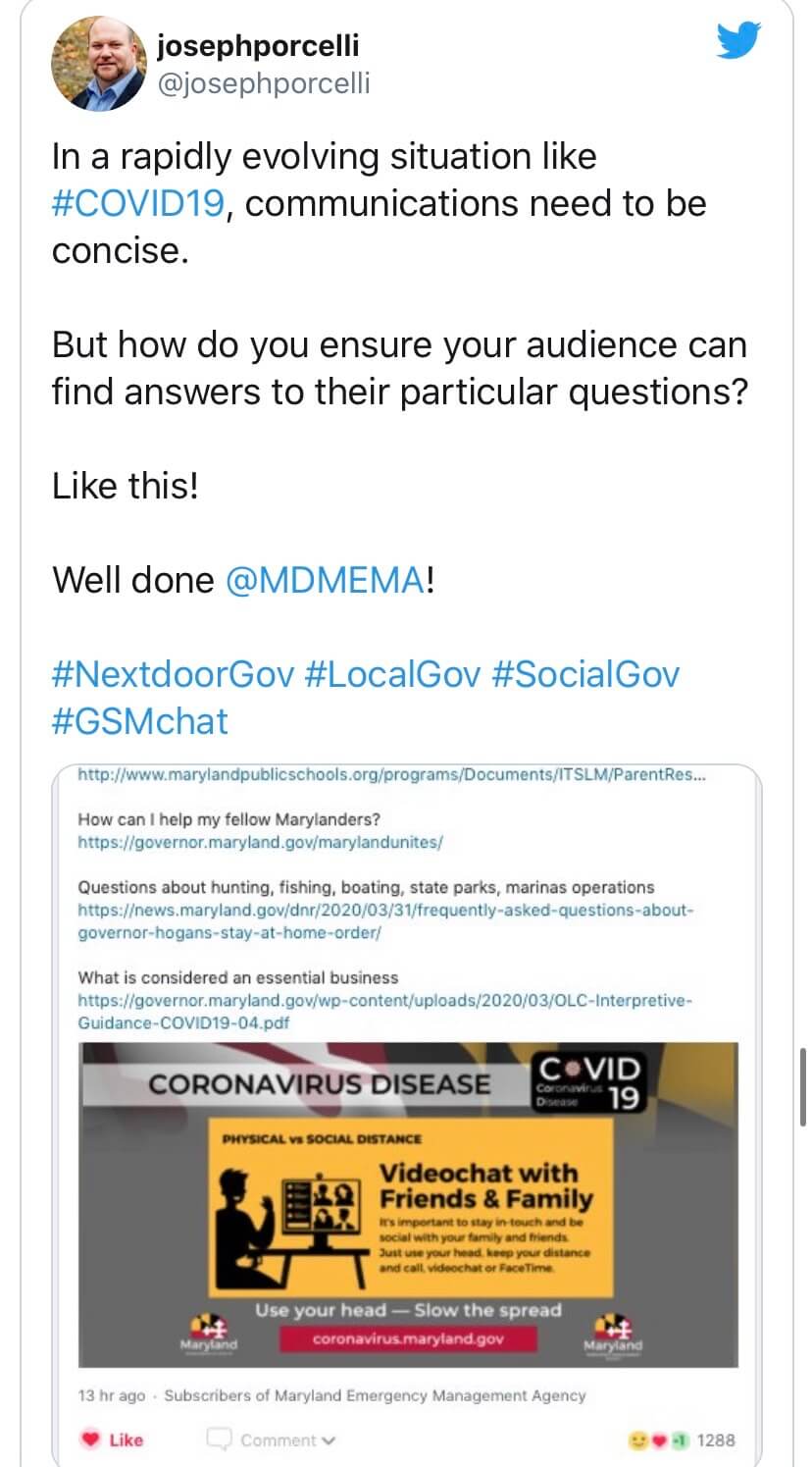
Task: Click the Comment speech bubble icon
Action: click(218, 1440)
